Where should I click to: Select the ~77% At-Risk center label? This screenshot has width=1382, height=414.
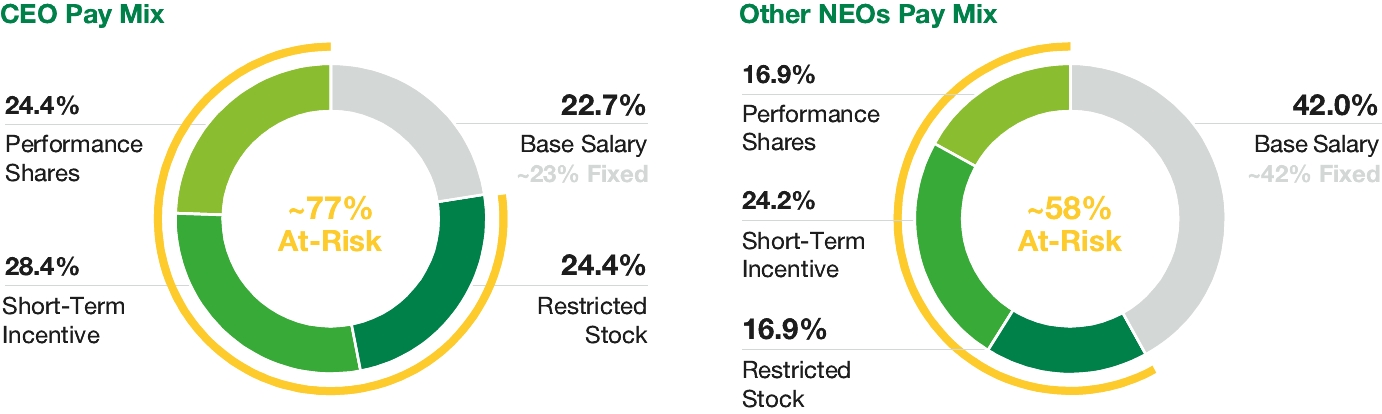click(x=330, y=225)
